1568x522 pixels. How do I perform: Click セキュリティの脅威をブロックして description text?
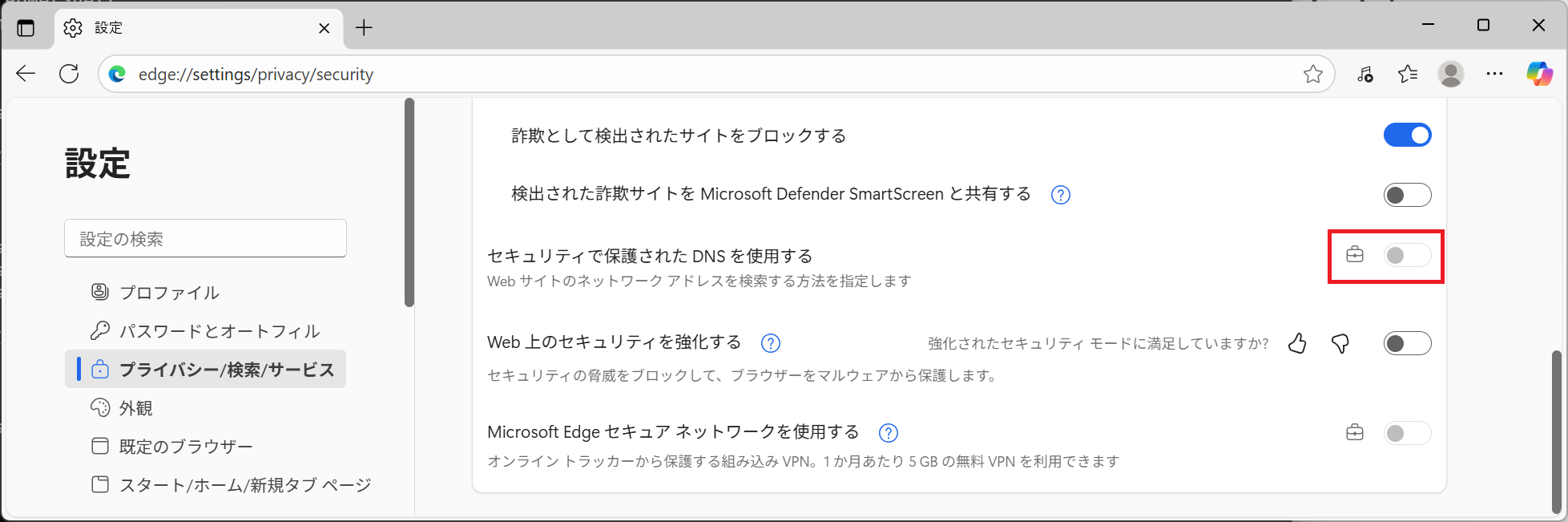744,375
